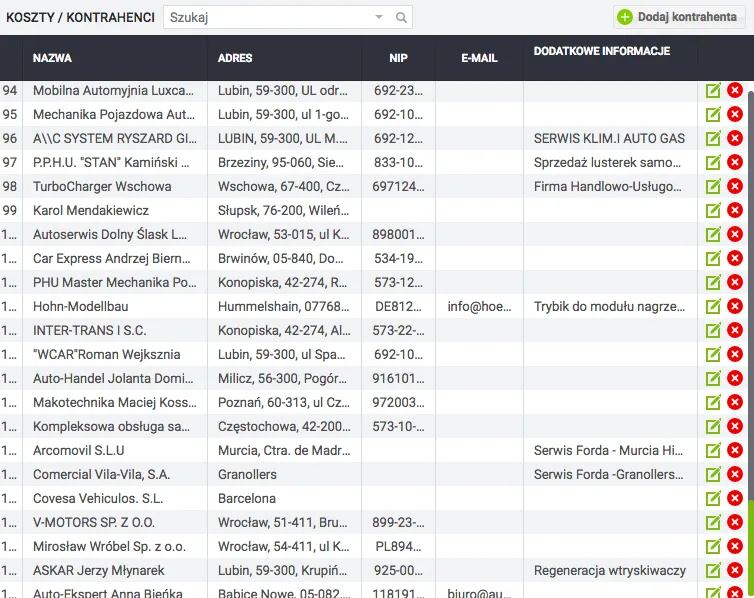Edit V-MOTORS SP. Z O.O. contractor

pos(713,523)
